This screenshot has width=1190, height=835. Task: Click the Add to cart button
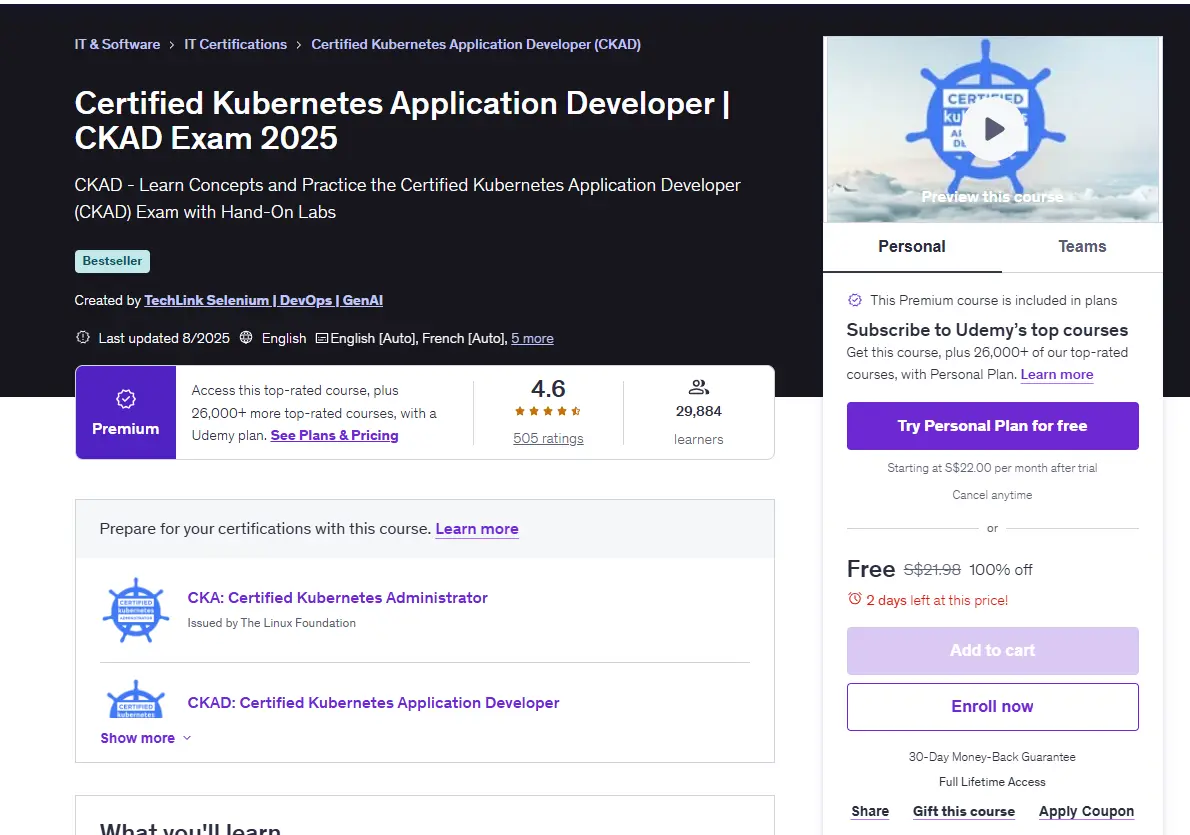click(993, 651)
